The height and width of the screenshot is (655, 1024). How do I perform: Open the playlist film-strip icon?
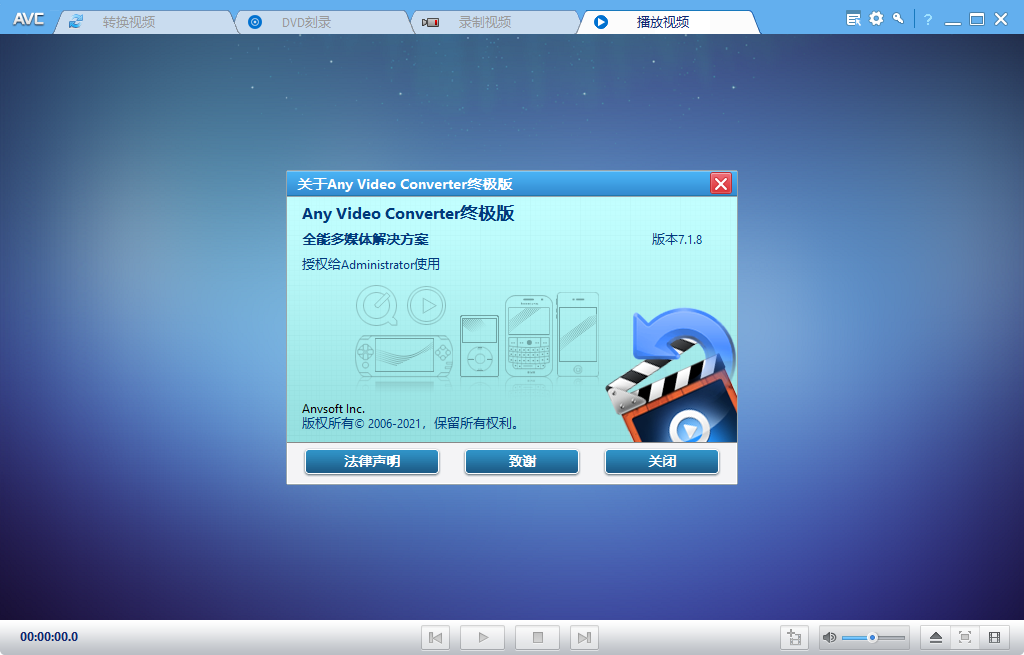coord(995,637)
